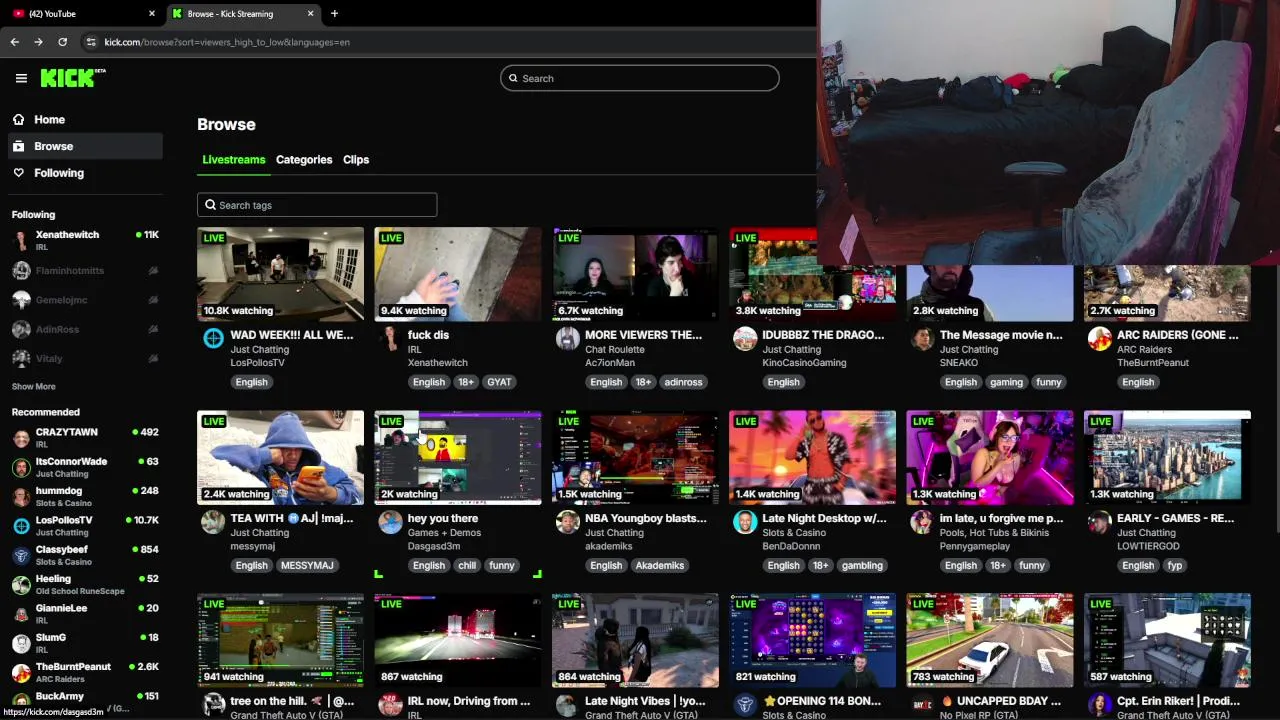Screen dimensions: 1280x720
Task: Click the main Search field
Action: pyautogui.click(x=639, y=78)
